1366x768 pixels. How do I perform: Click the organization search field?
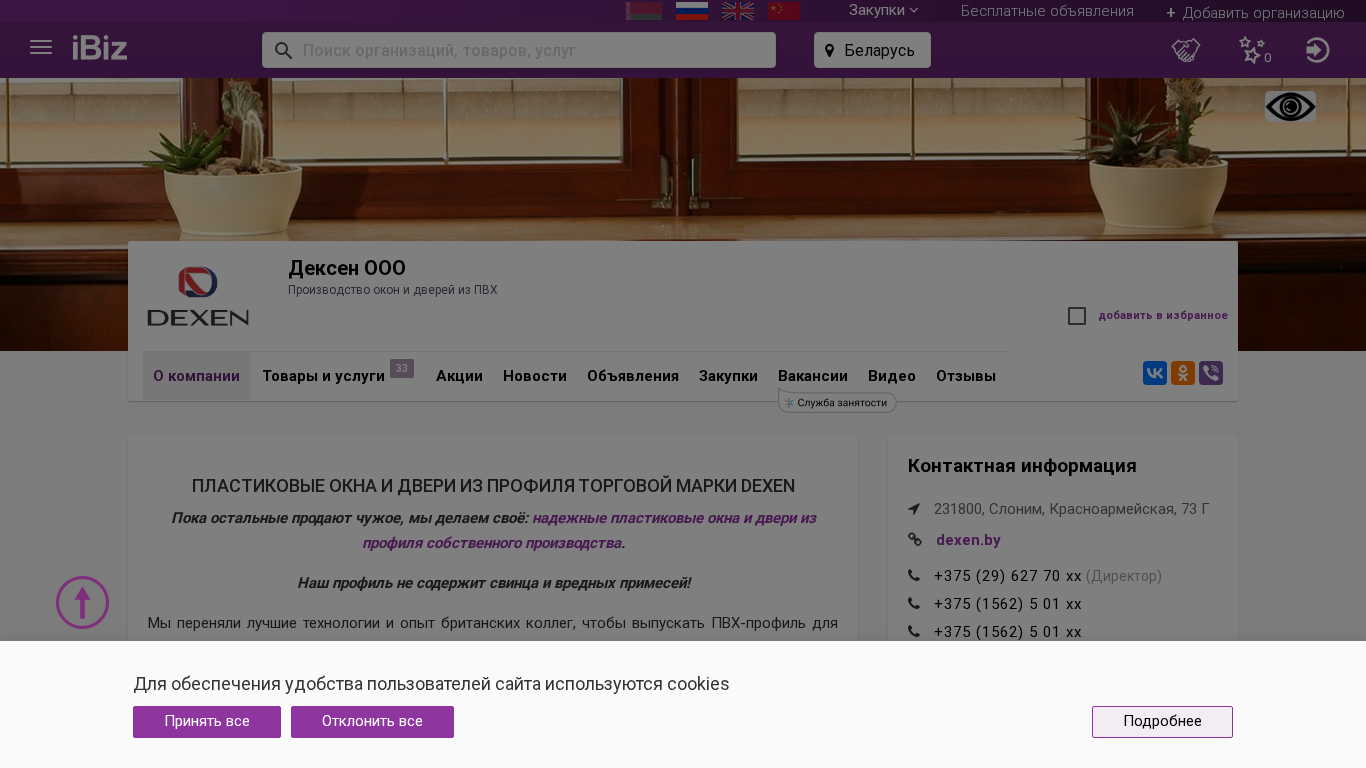pyautogui.click(x=530, y=50)
